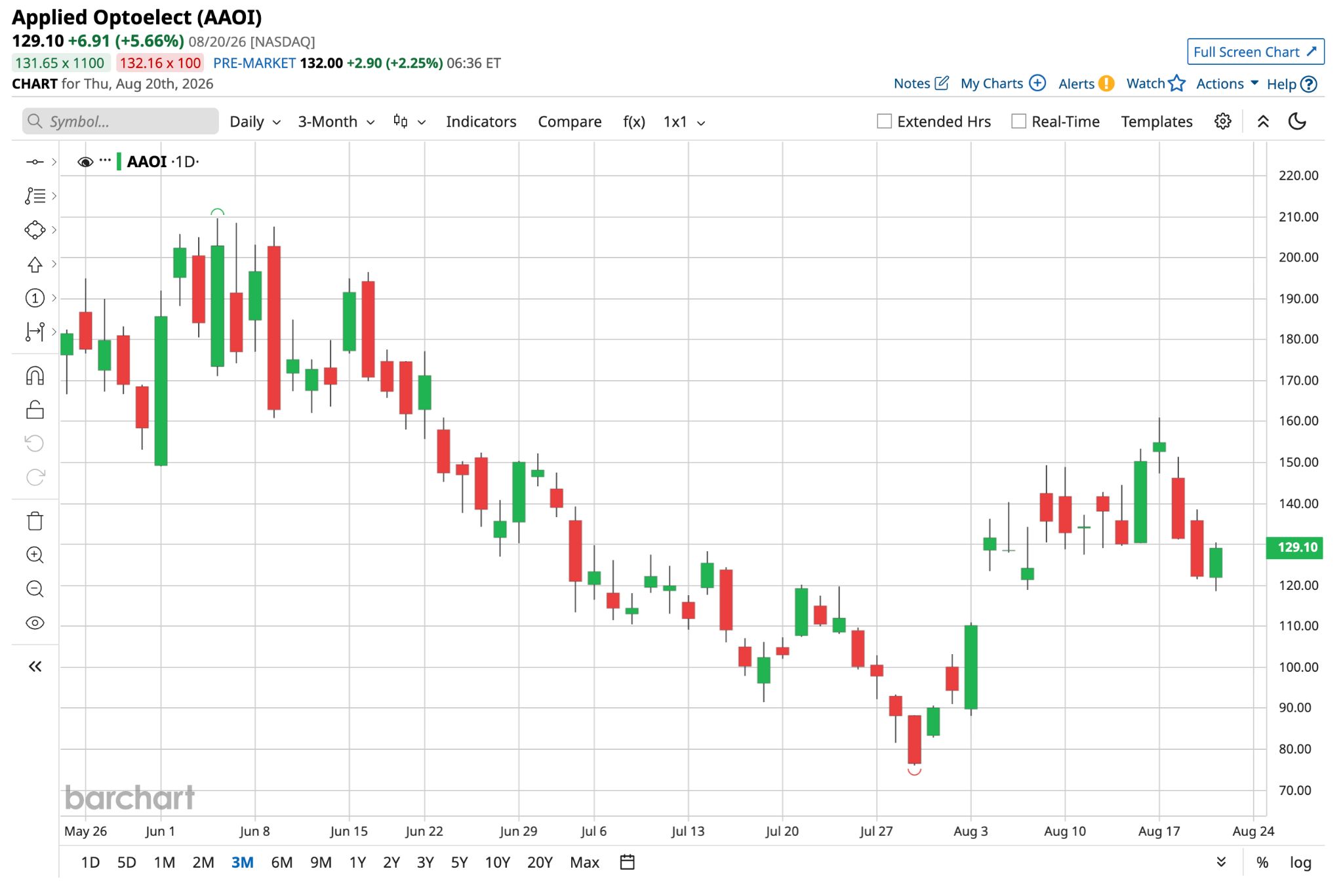Image resolution: width=1343 pixels, height=896 pixels.
Task: Open AAOI series more options dots
Action: (105, 161)
